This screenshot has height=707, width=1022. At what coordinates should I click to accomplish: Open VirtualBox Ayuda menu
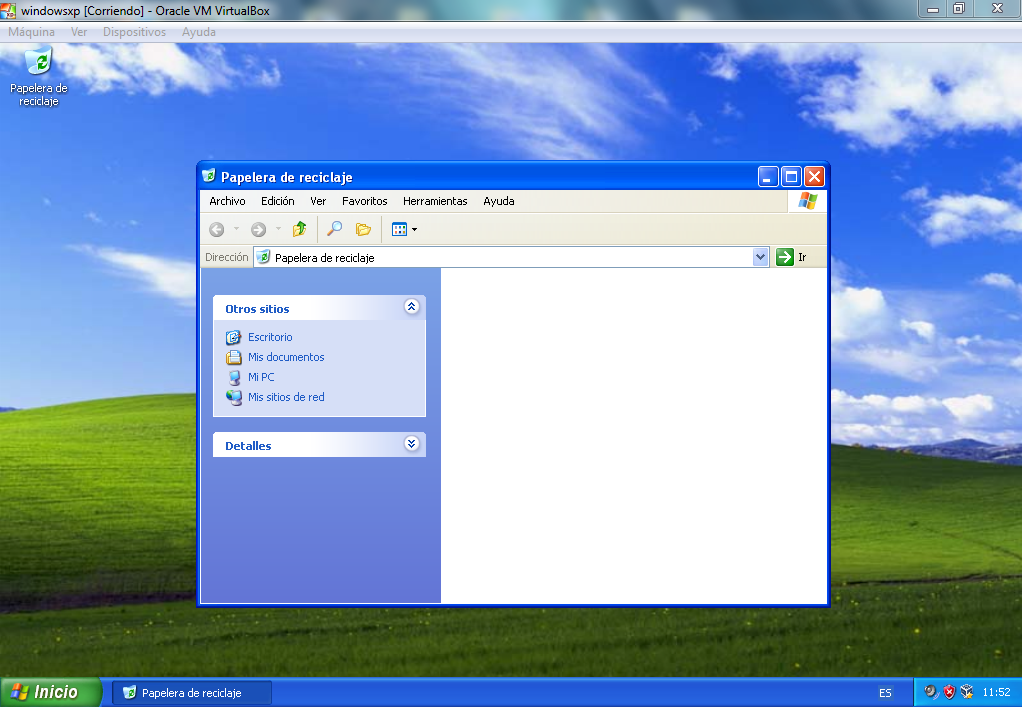[x=199, y=32]
